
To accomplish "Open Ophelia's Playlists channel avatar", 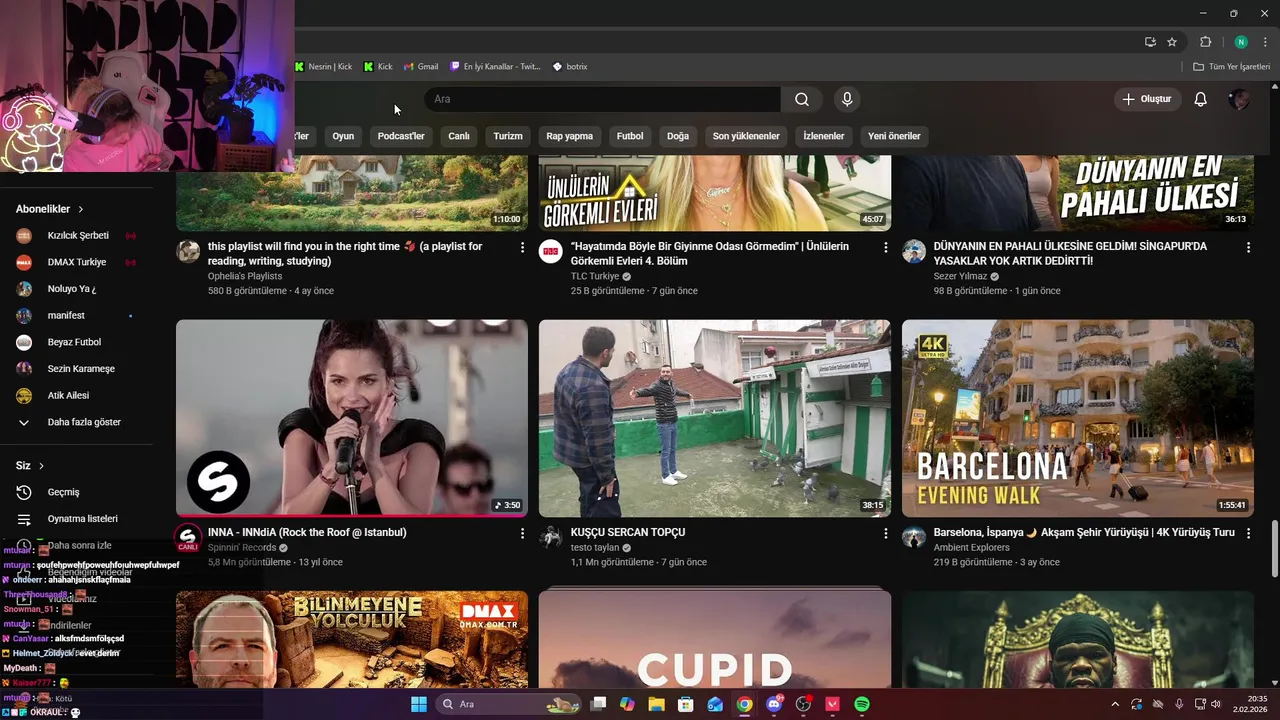I will coord(188,251).
